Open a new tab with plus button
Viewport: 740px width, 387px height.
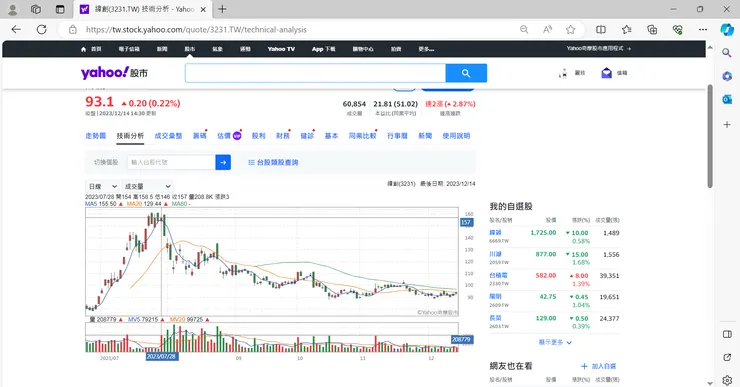[x=222, y=9]
